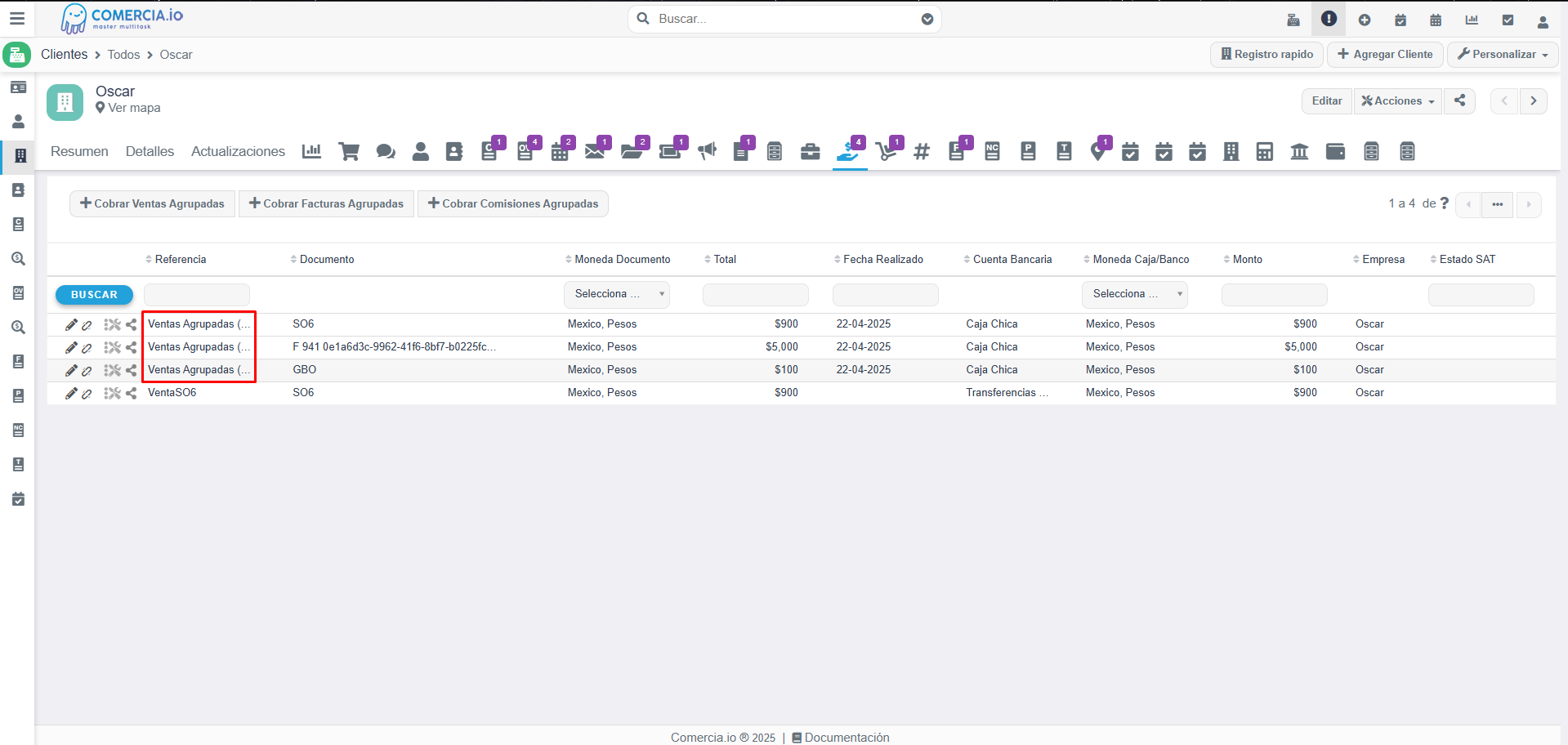Click the Monto filter input

pyautogui.click(x=1274, y=294)
